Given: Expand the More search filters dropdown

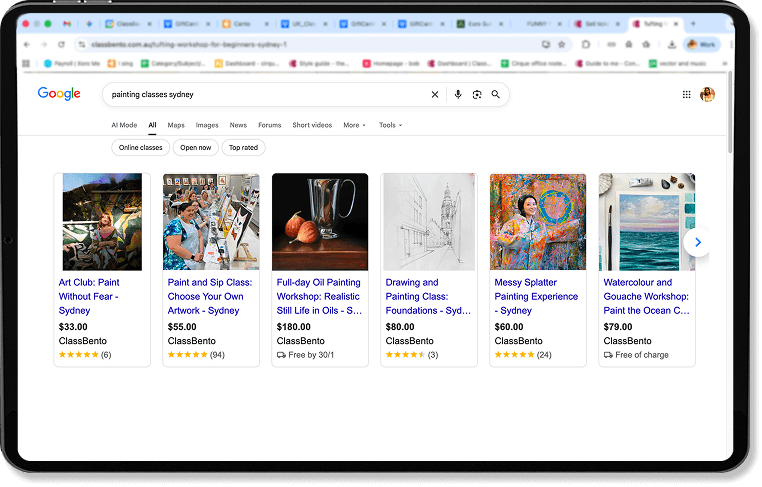Looking at the screenshot, I should pos(354,125).
